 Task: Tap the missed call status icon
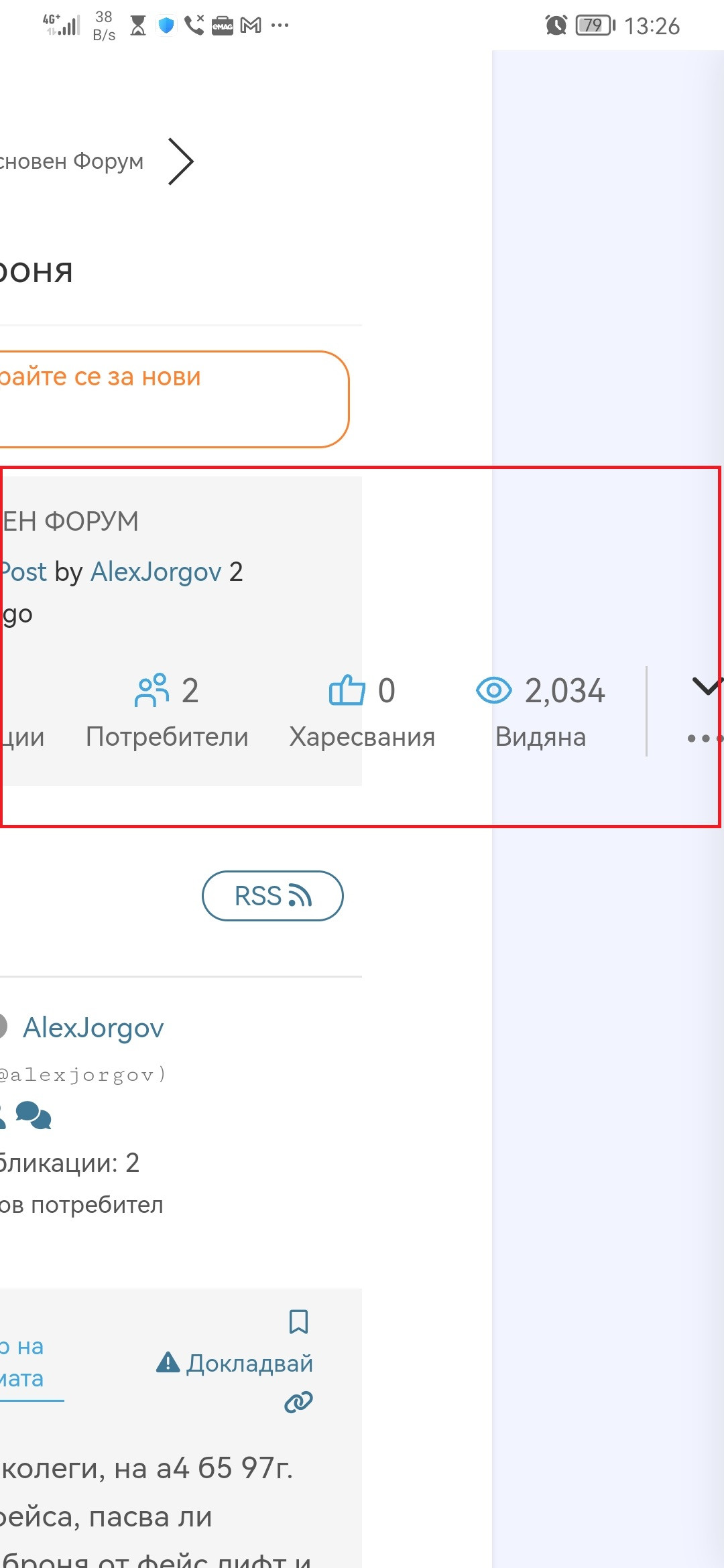point(194,25)
